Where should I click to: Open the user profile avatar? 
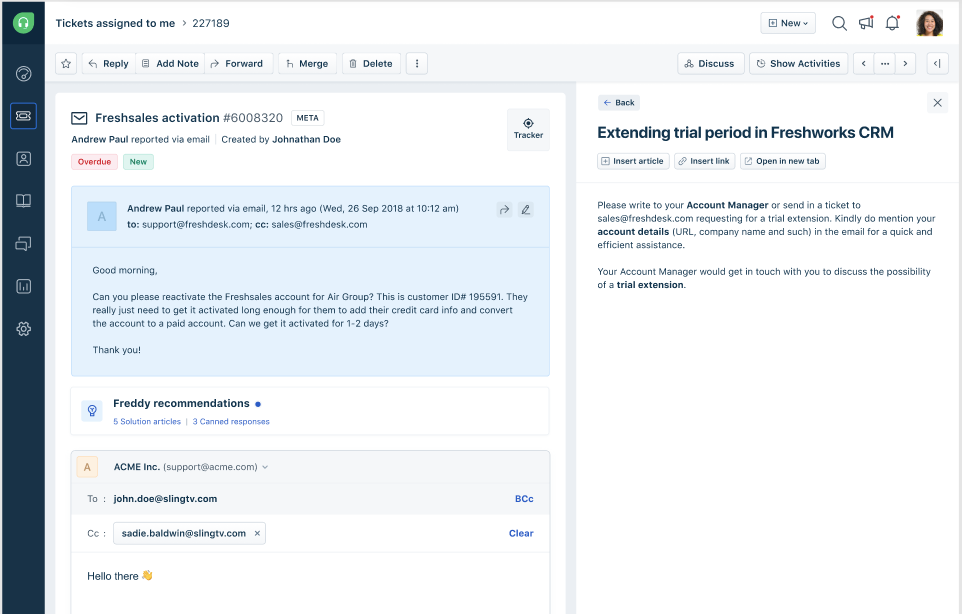pos(929,23)
